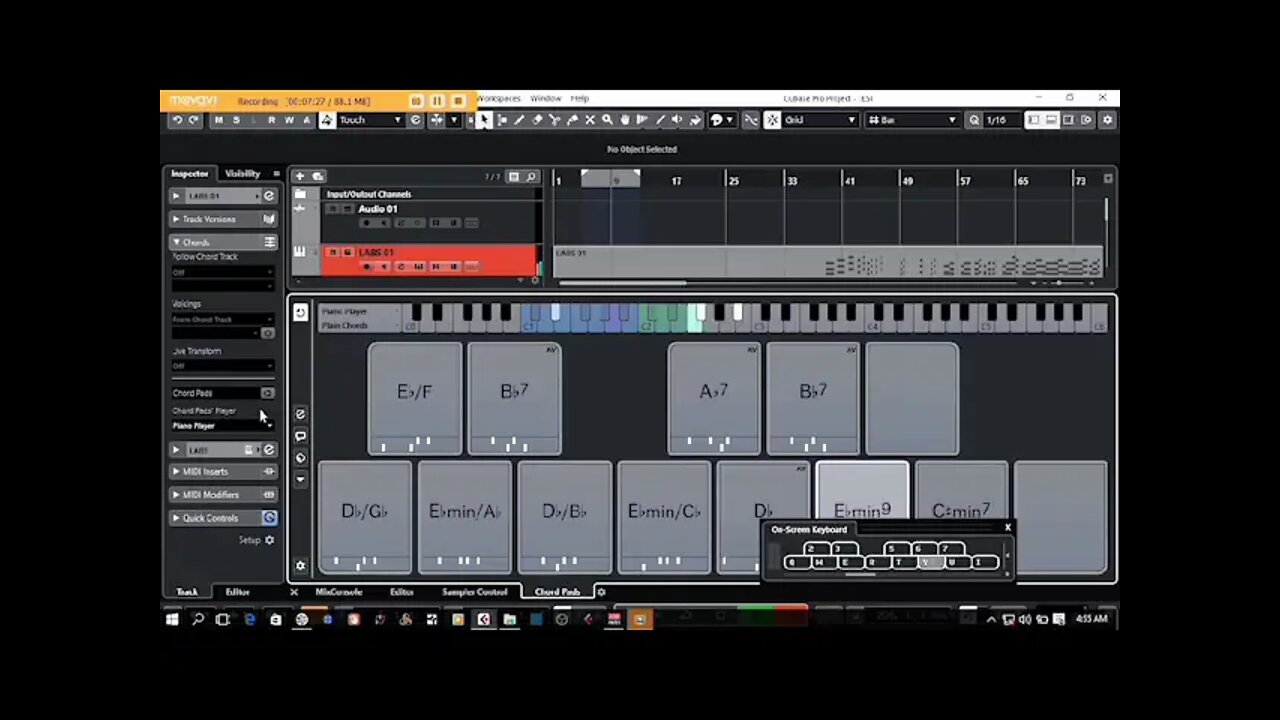Open the Grid snap type dropdown
The height and width of the screenshot is (720, 1280).
click(820, 120)
